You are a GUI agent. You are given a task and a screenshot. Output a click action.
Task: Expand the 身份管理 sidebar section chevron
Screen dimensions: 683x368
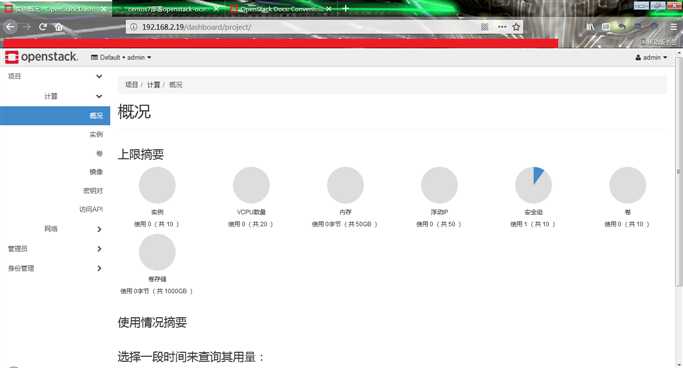(99, 268)
